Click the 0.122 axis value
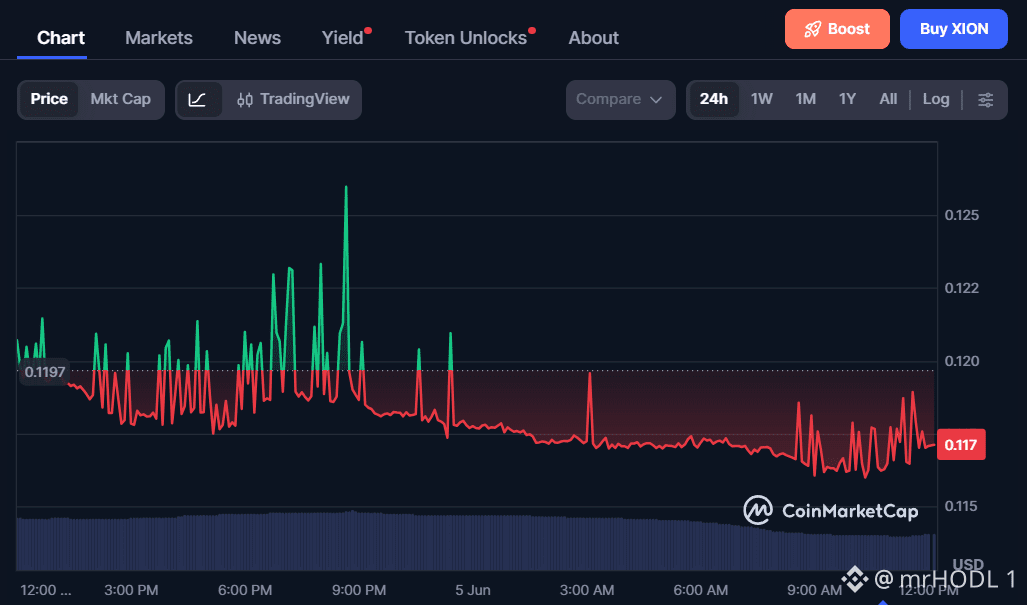Screen dimensions: 1027x605 coord(962,288)
